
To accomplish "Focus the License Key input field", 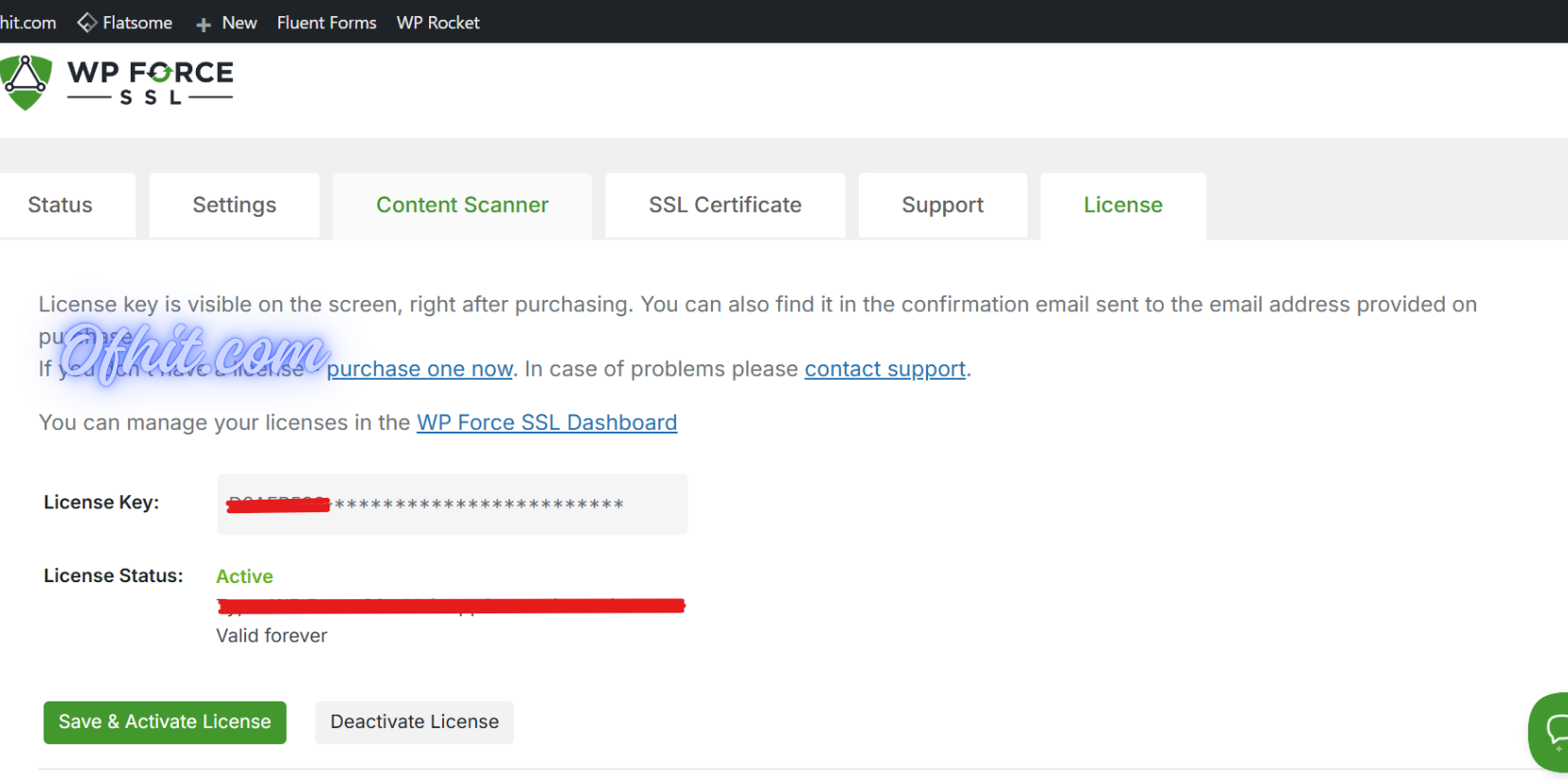I will (x=452, y=505).
